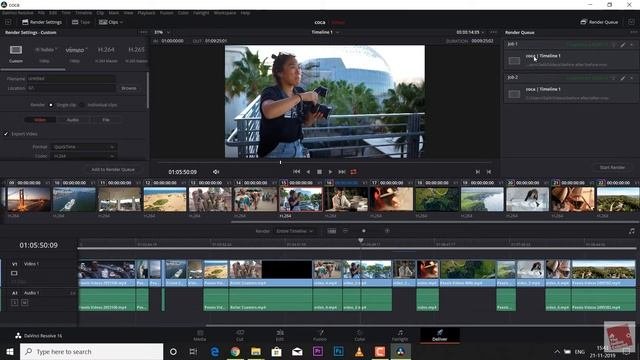Solo the Audio 1 track
The width and height of the screenshot is (640, 360).
14,302
